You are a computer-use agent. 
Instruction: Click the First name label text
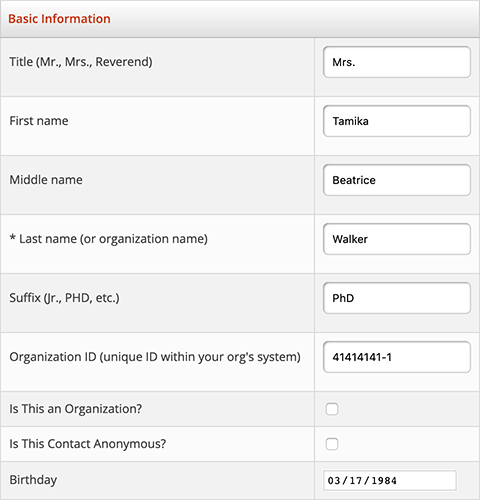click(x=39, y=121)
